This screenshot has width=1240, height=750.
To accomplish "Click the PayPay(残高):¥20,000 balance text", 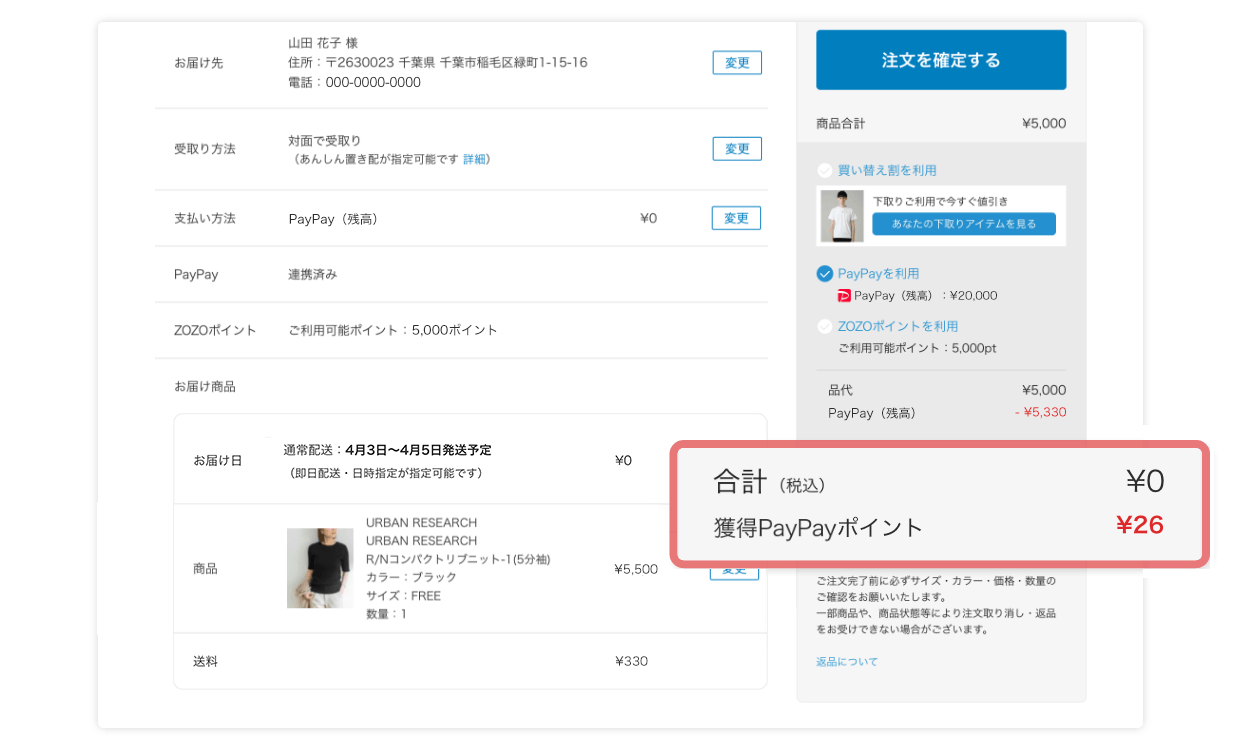I will [925, 296].
